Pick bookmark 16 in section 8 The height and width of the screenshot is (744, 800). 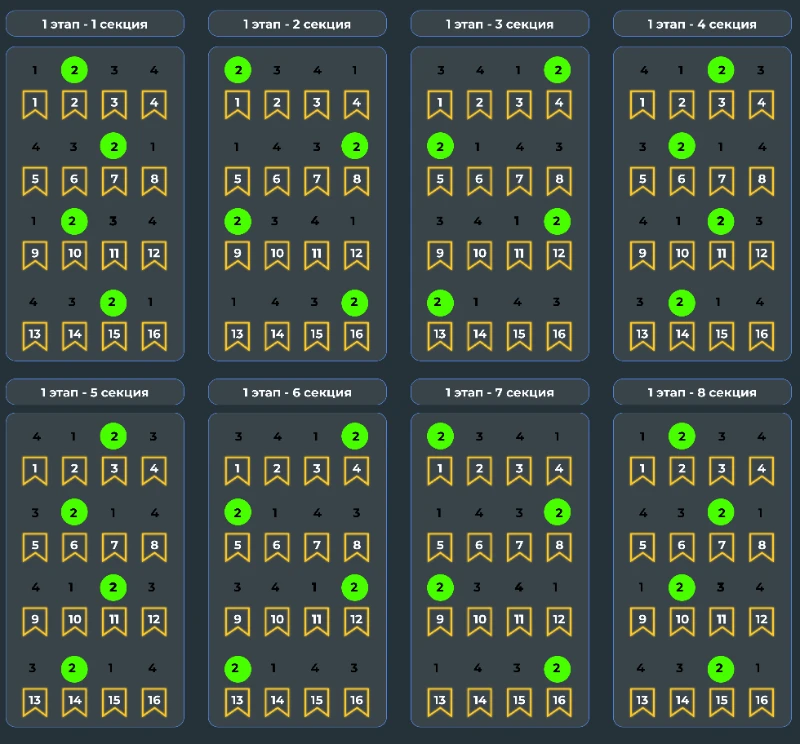point(762,702)
